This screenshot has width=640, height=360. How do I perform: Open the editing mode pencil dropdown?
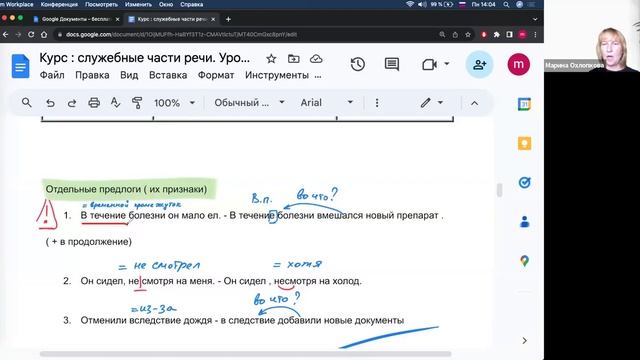432,102
